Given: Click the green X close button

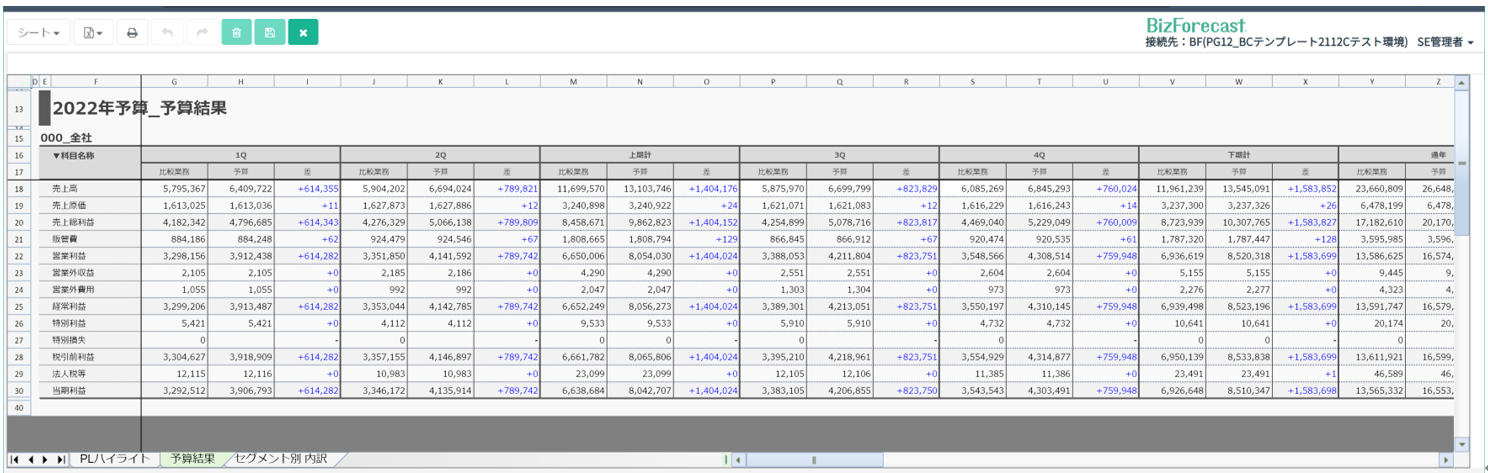Looking at the screenshot, I should [303, 33].
